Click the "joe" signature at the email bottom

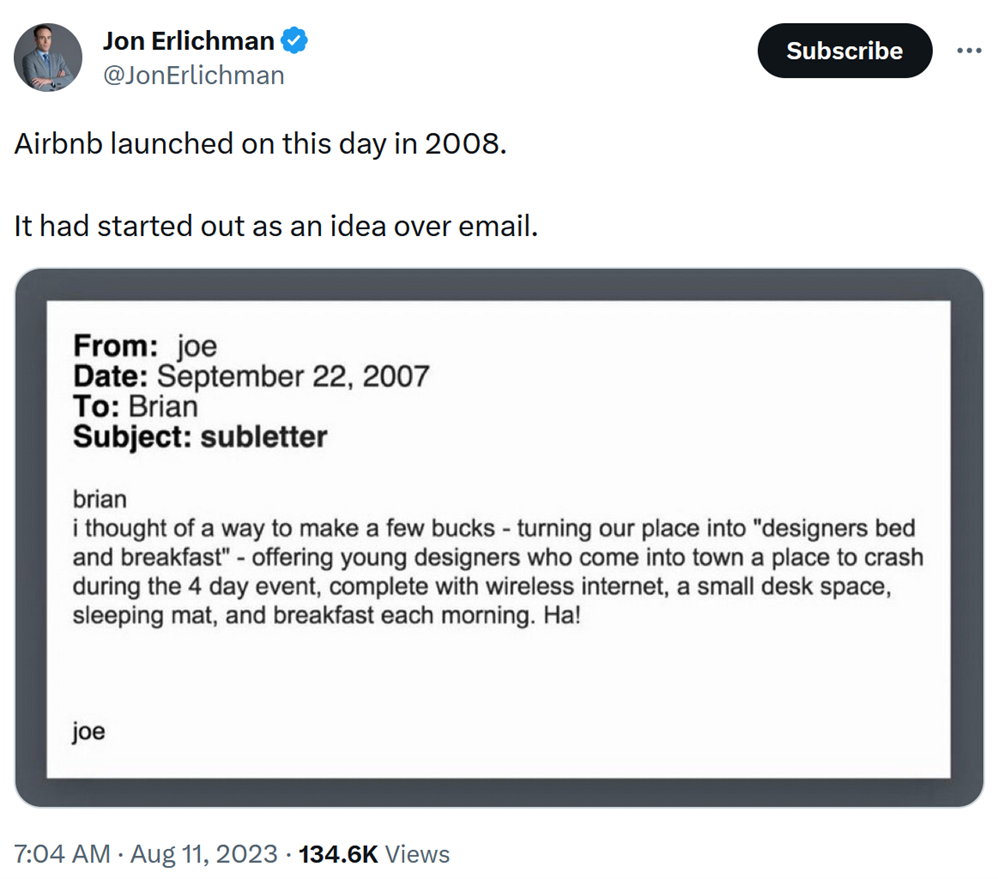coord(89,731)
